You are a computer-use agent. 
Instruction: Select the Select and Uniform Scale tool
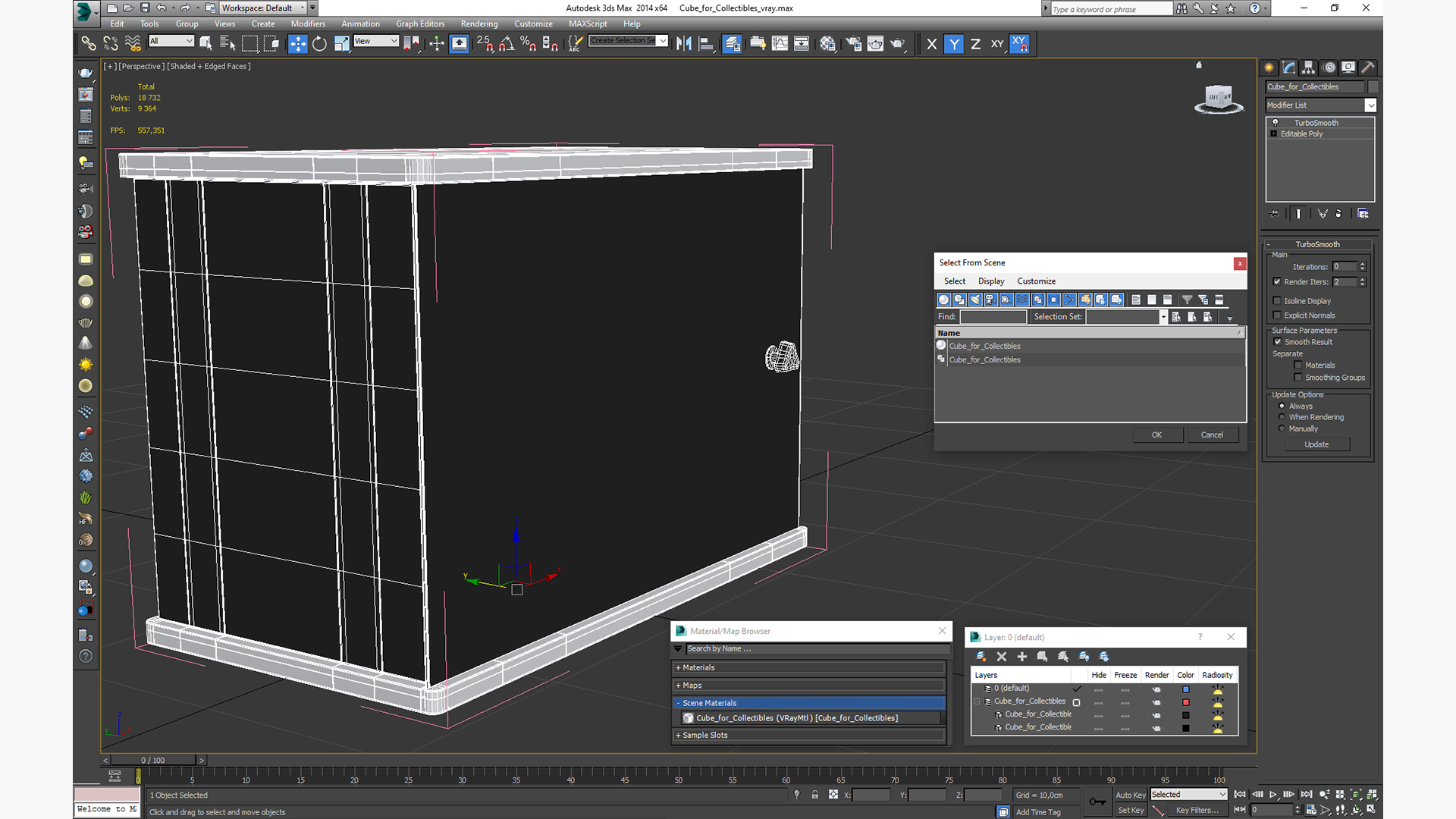(x=341, y=44)
